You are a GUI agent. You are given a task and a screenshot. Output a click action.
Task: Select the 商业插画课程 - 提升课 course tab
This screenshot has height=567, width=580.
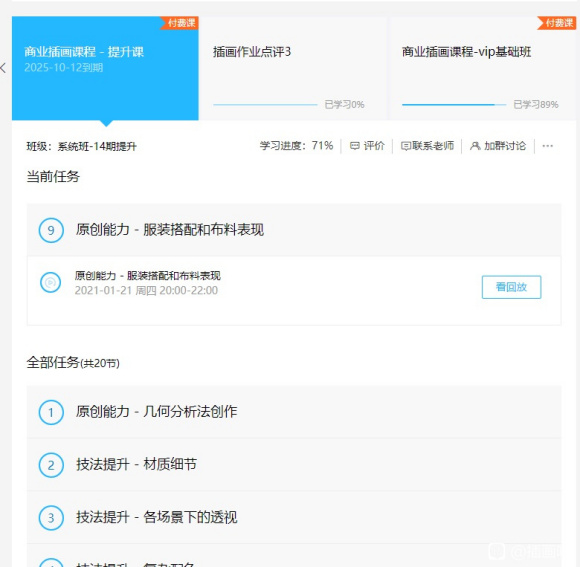[105, 68]
